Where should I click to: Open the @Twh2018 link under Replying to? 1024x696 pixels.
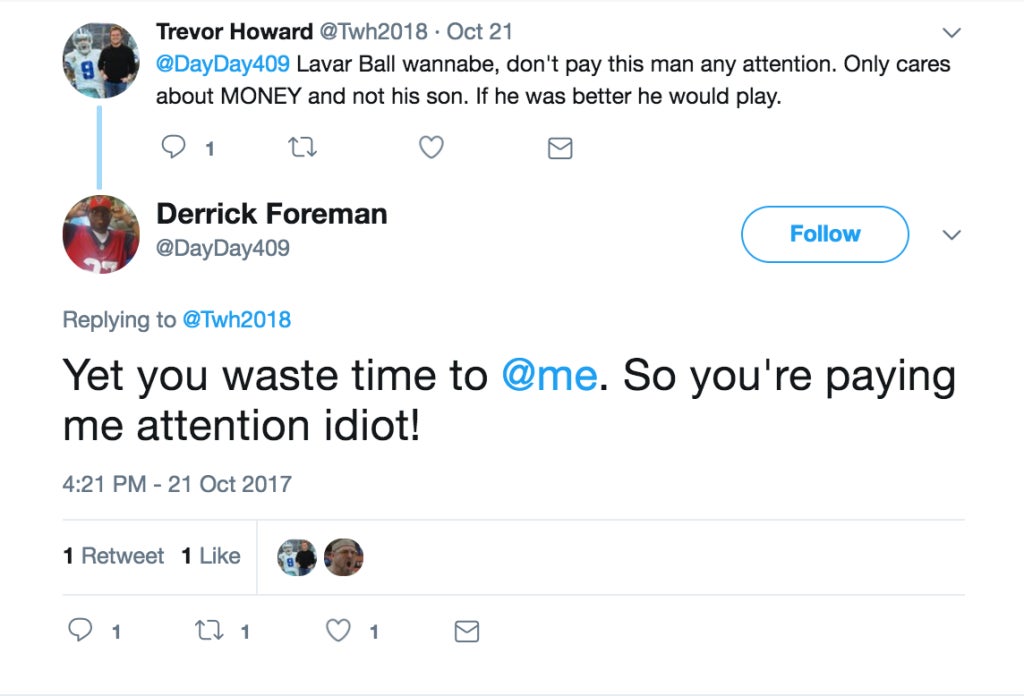[x=236, y=319]
